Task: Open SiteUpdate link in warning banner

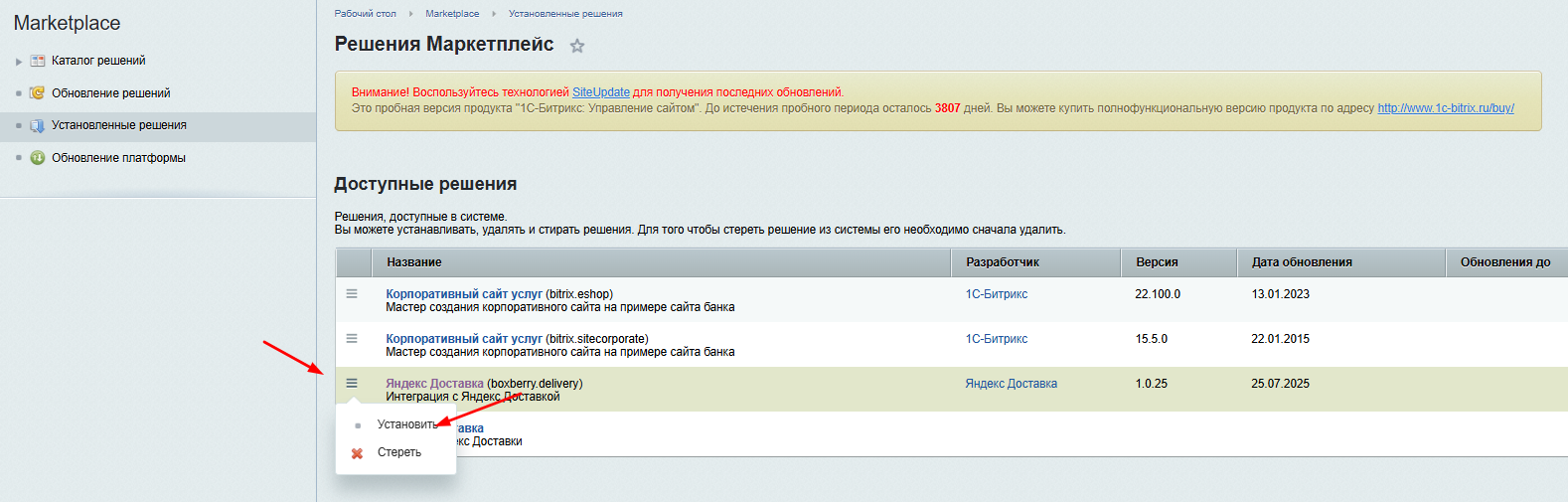Action: [x=601, y=92]
